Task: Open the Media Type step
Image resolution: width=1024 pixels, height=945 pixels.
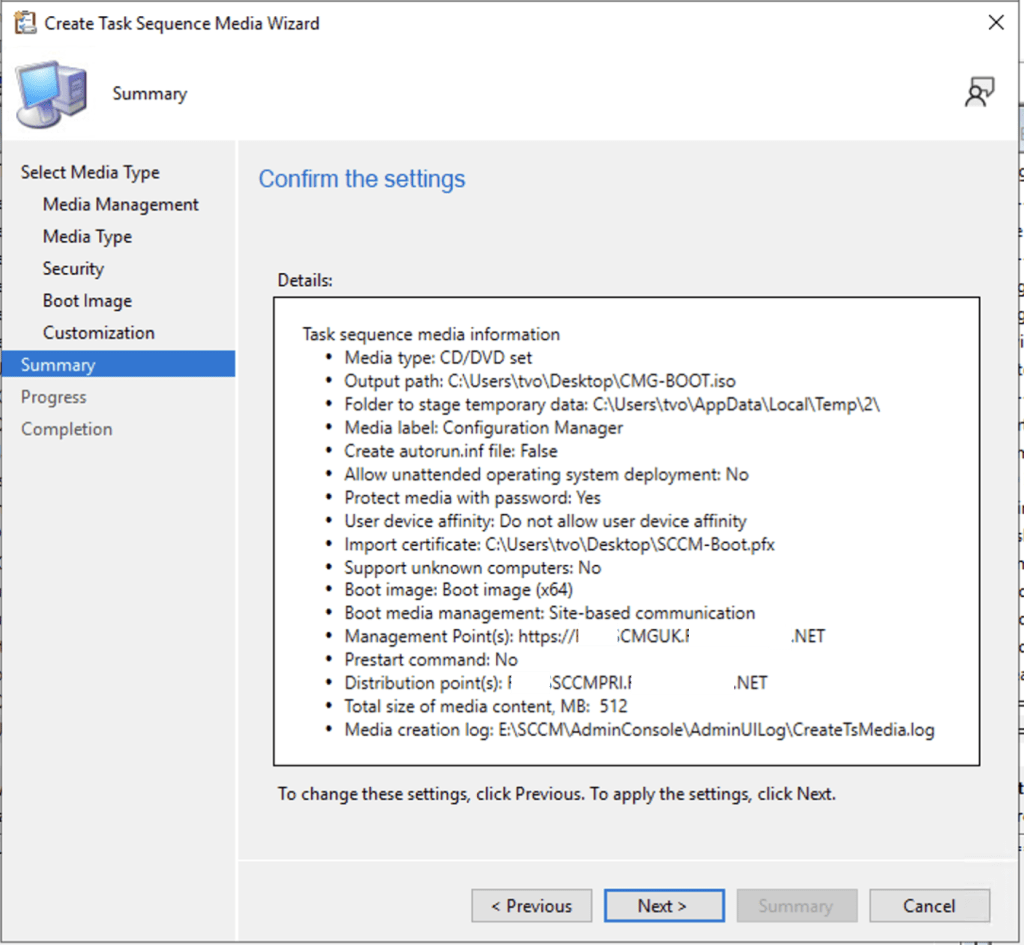Action: [x=87, y=236]
